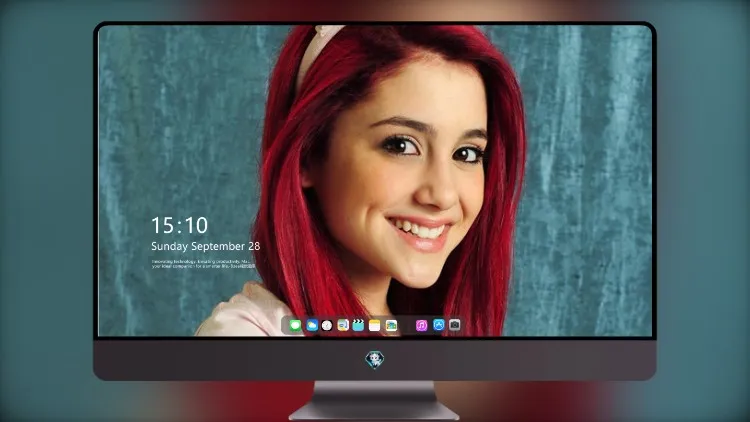This screenshot has width=750, height=422.
Task: Open the yellow Notes dock icon
Action: tap(375, 325)
